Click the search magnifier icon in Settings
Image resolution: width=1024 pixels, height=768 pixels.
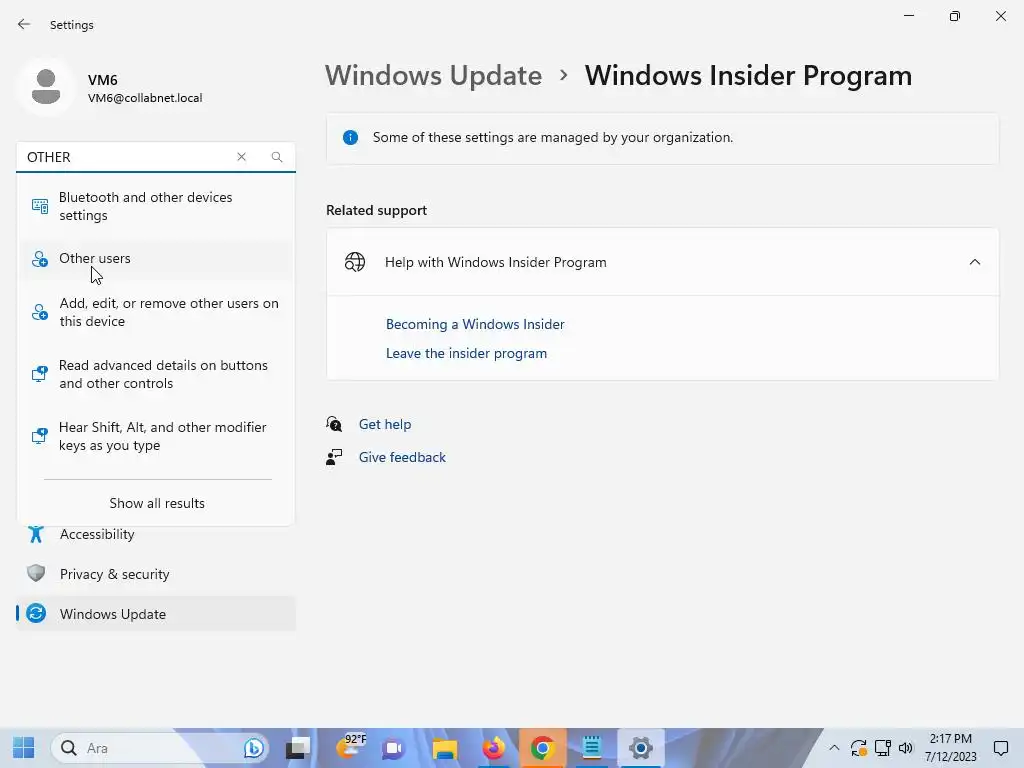click(x=277, y=157)
